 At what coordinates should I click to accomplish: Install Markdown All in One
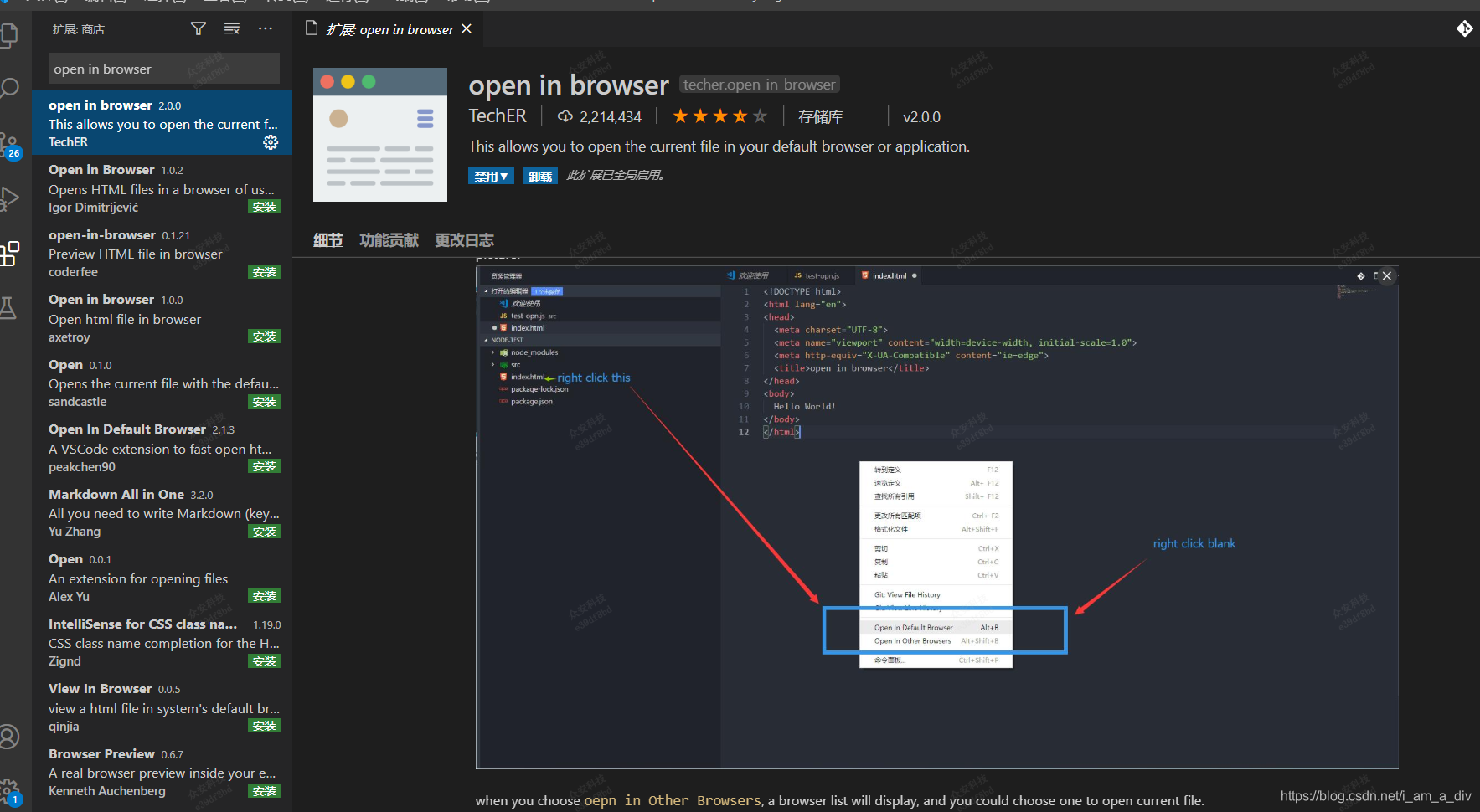265,532
